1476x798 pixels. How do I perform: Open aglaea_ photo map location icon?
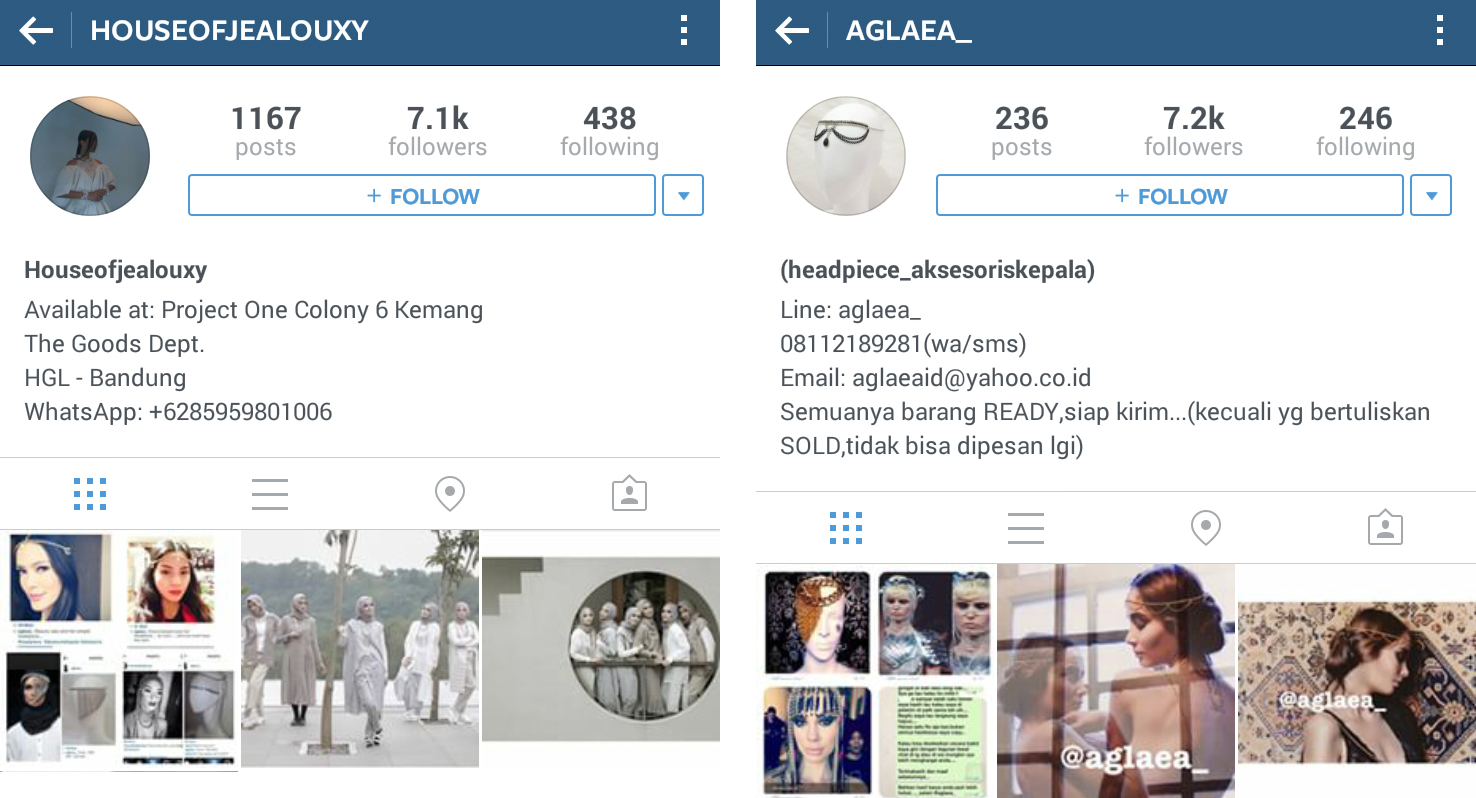coord(1206,528)
